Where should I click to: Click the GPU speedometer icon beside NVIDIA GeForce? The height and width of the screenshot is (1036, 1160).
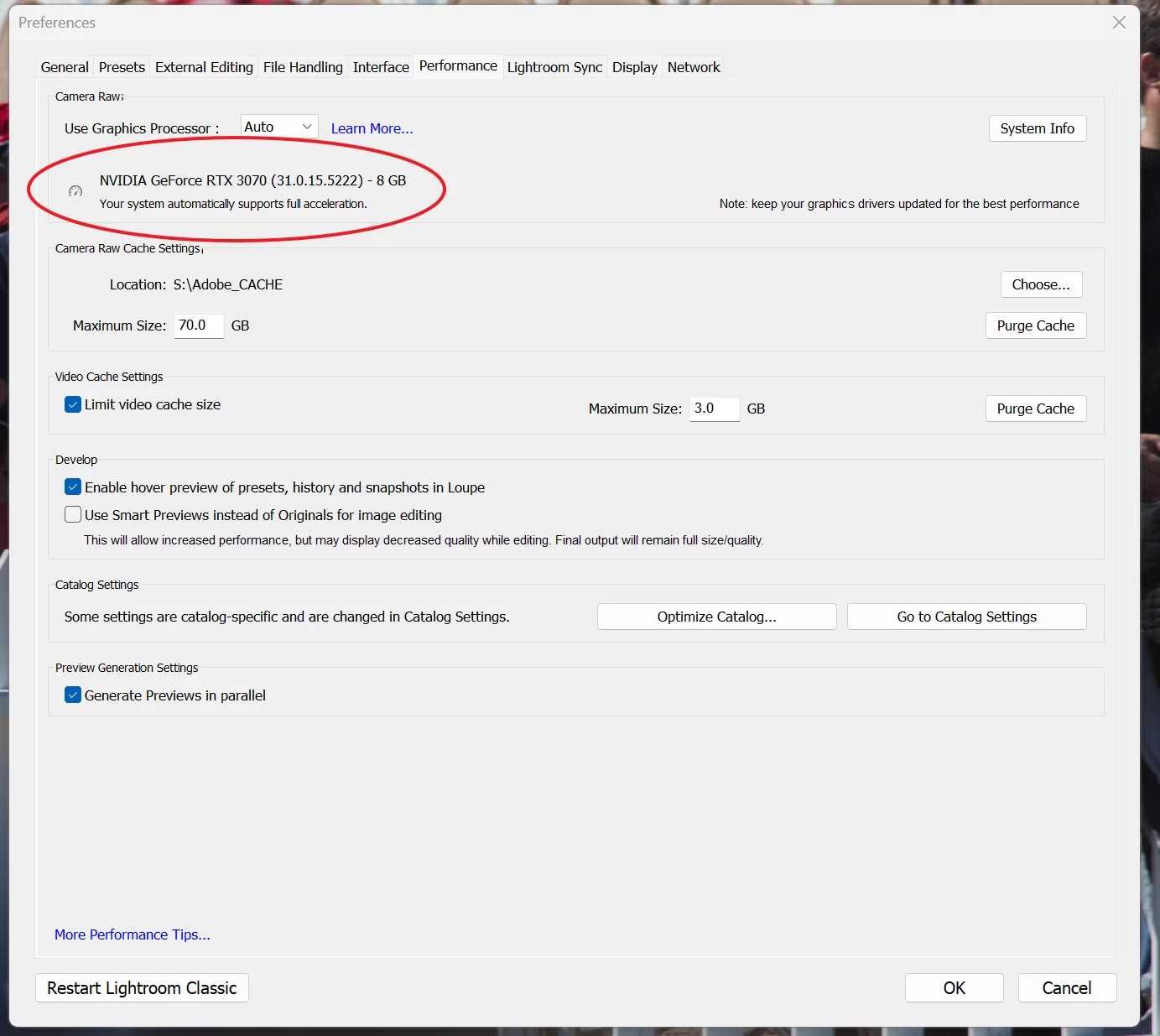pos(75,191)
